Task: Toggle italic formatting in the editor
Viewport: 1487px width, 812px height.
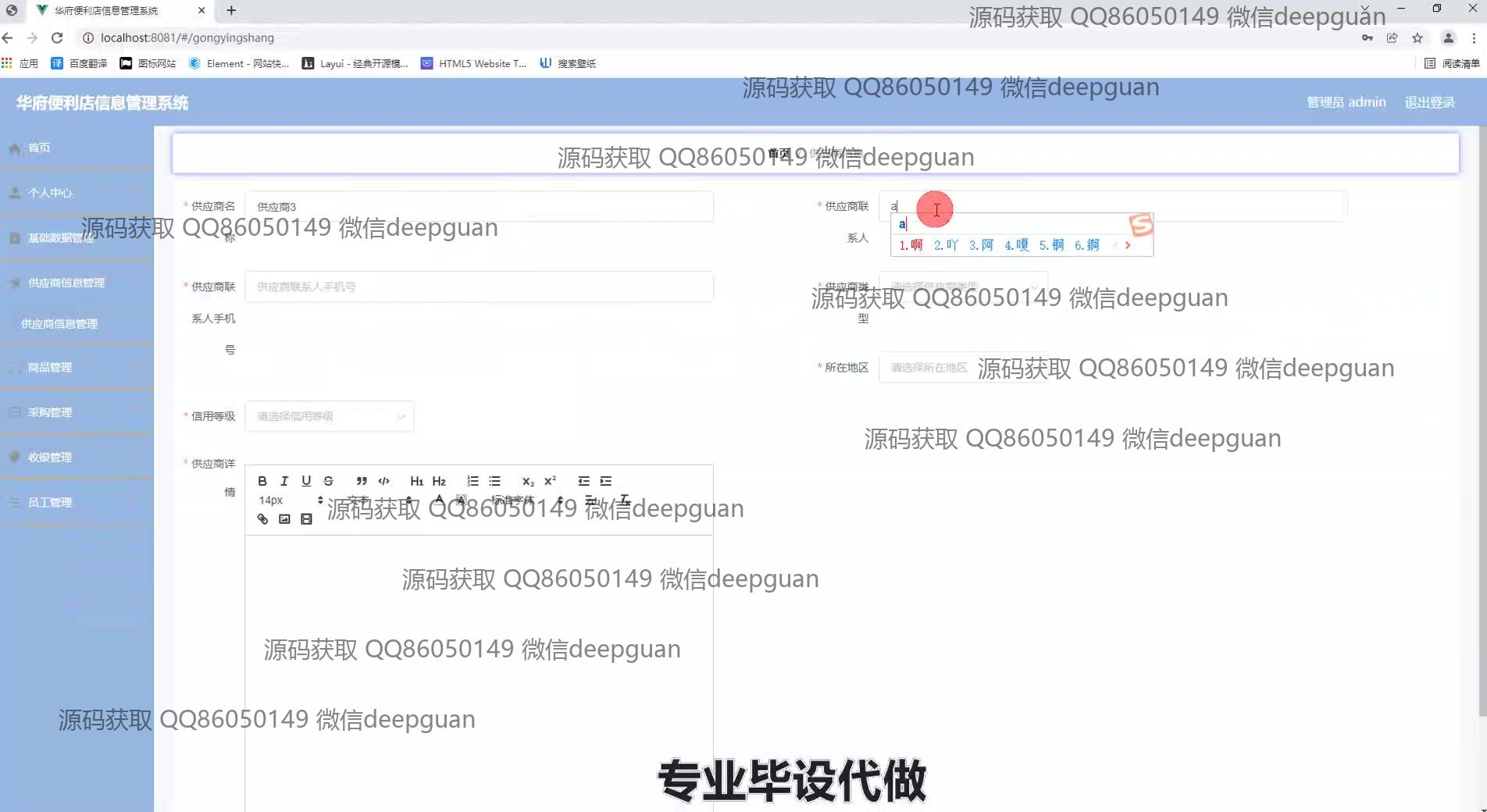Action: tap(284, 481)
